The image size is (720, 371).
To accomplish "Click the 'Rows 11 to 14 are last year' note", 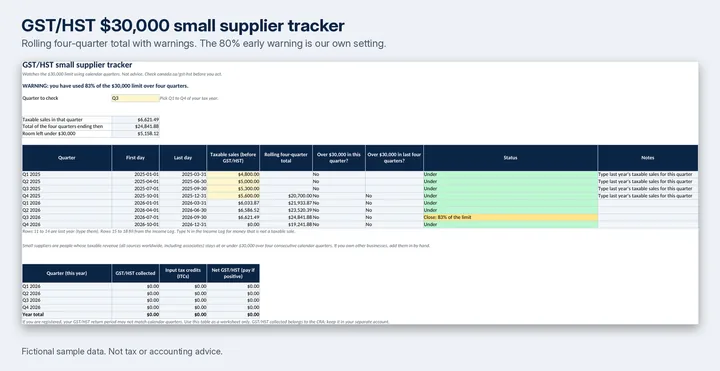I will tap(159, 231).
